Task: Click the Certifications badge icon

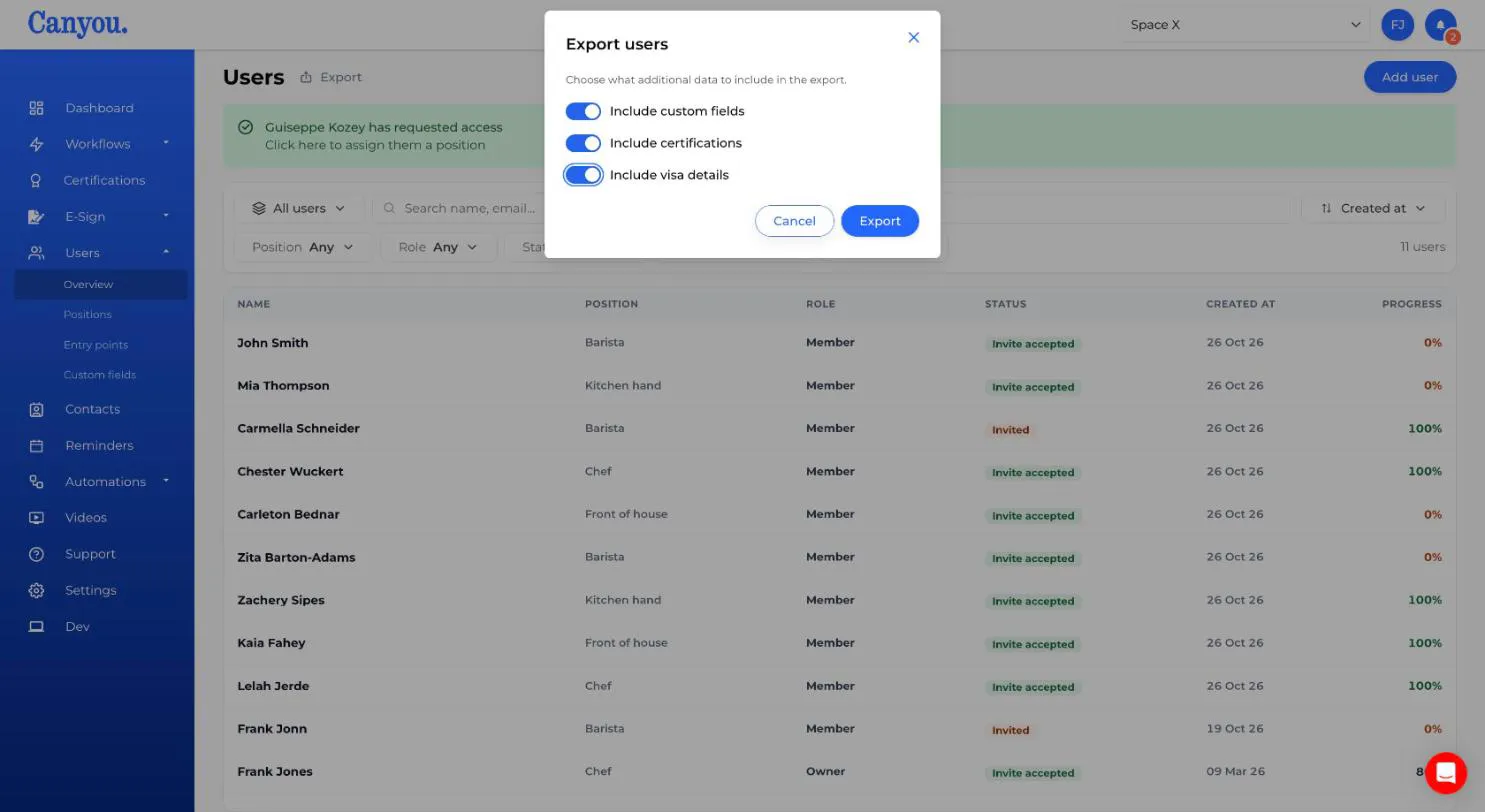Action: point(36,180)
